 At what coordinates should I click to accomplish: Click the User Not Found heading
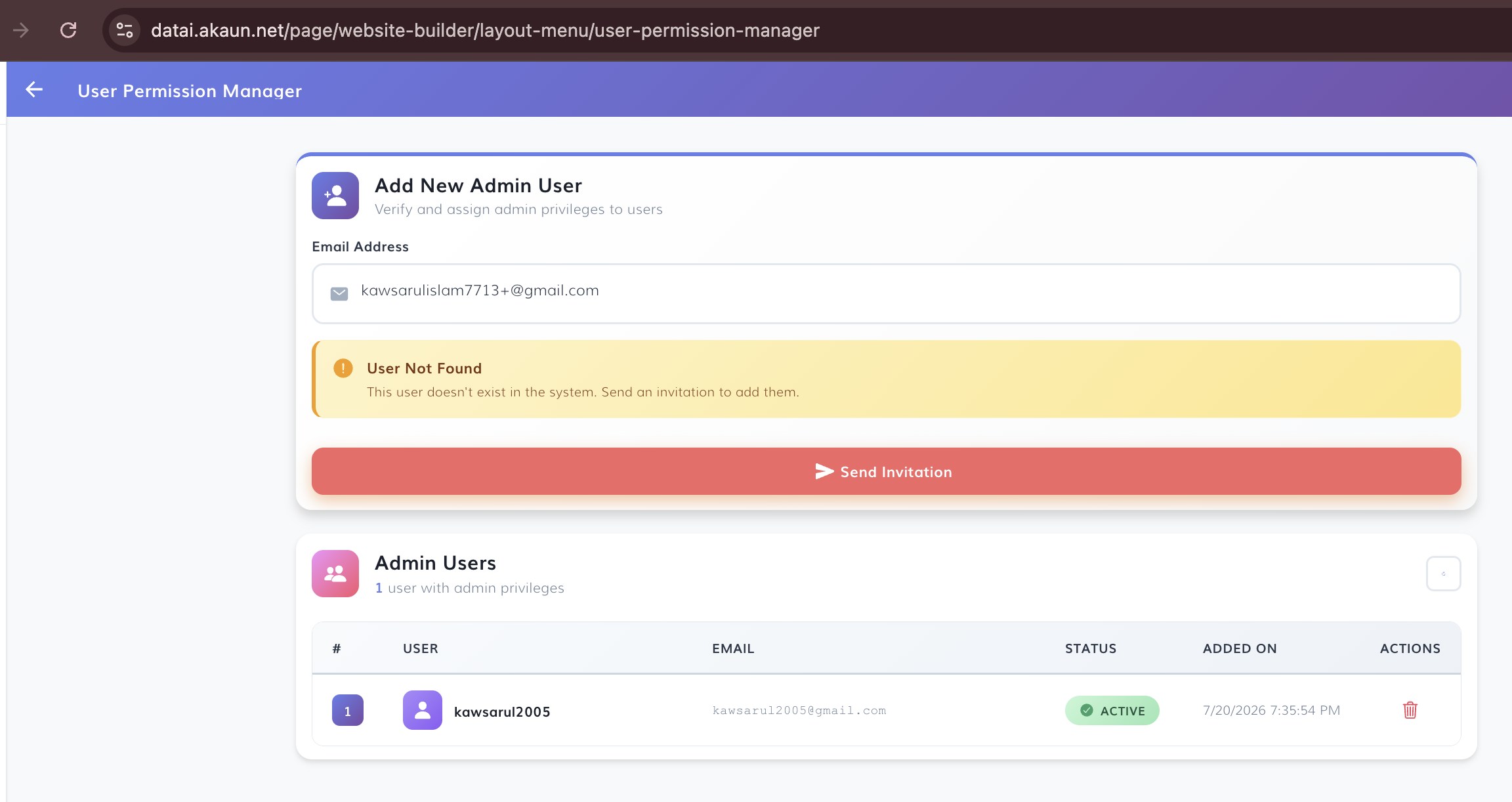pyautogui.click(x=424, y=368)
